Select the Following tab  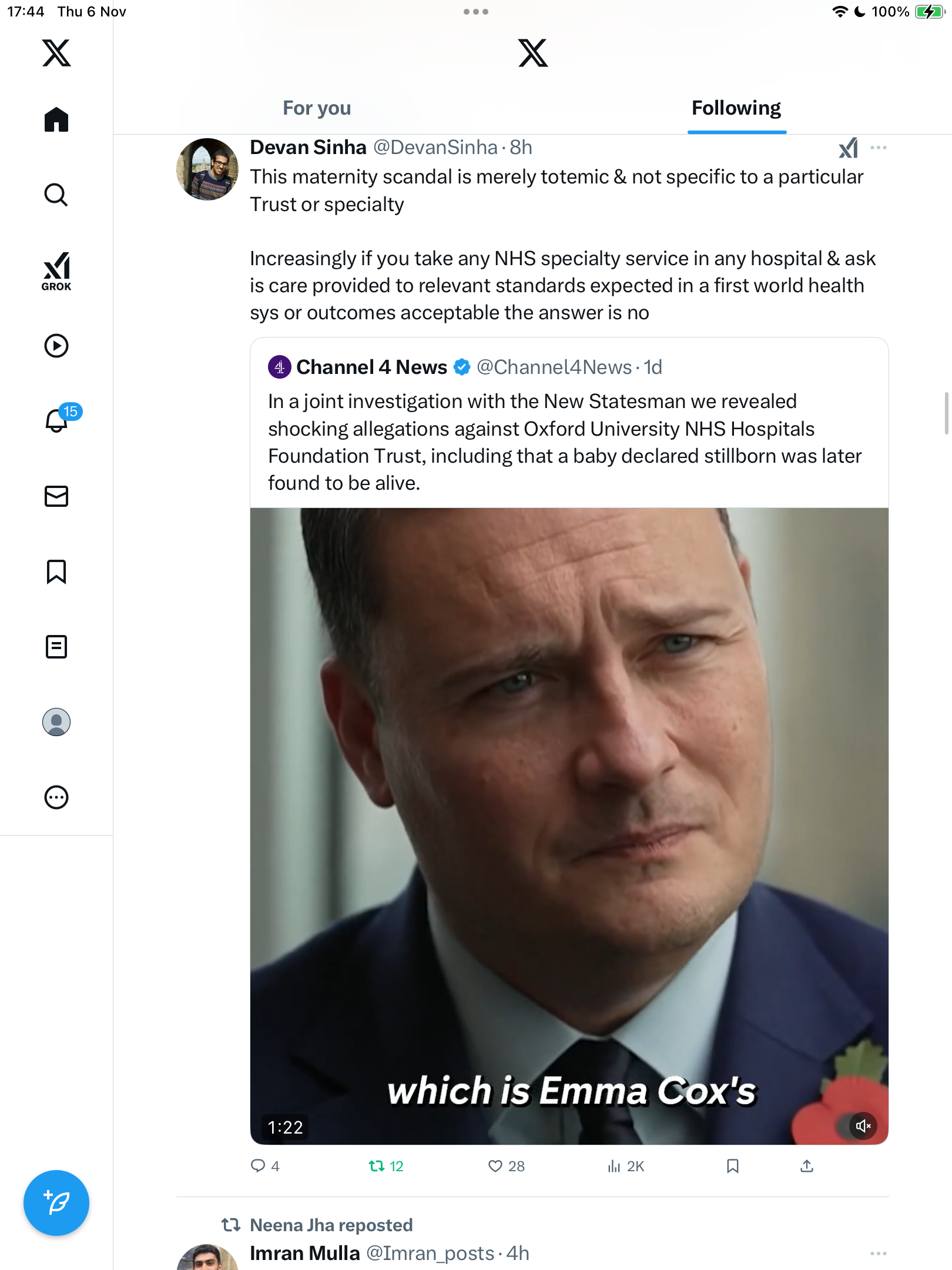(x=736, y=108)
